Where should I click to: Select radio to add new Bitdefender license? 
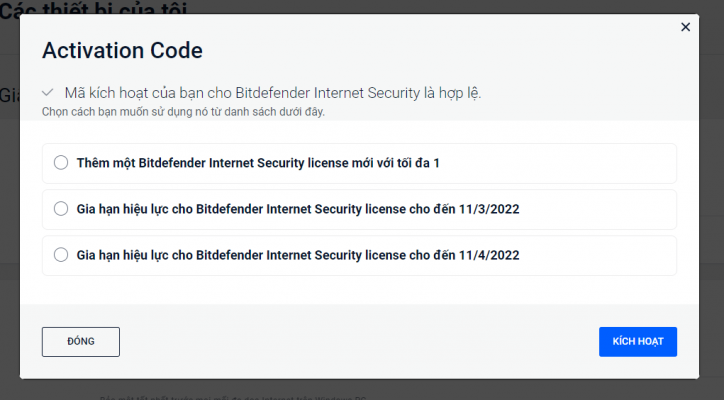61,162
